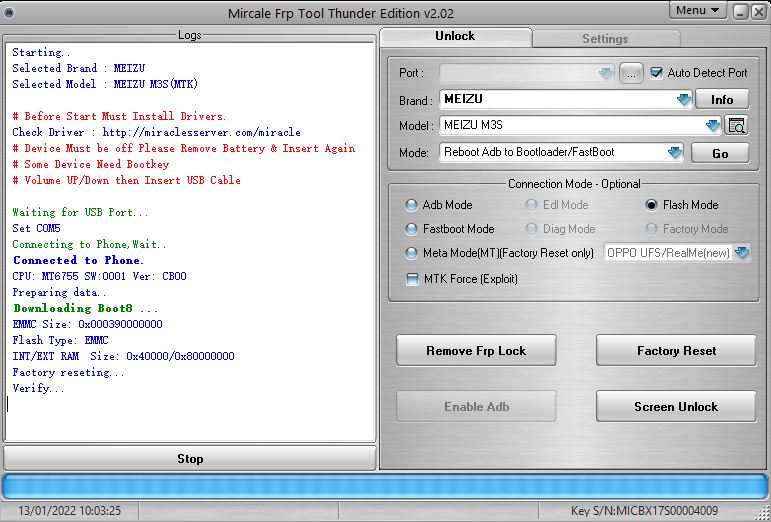
Task: Select Factory Mode radio button
Action: point(651,229)
